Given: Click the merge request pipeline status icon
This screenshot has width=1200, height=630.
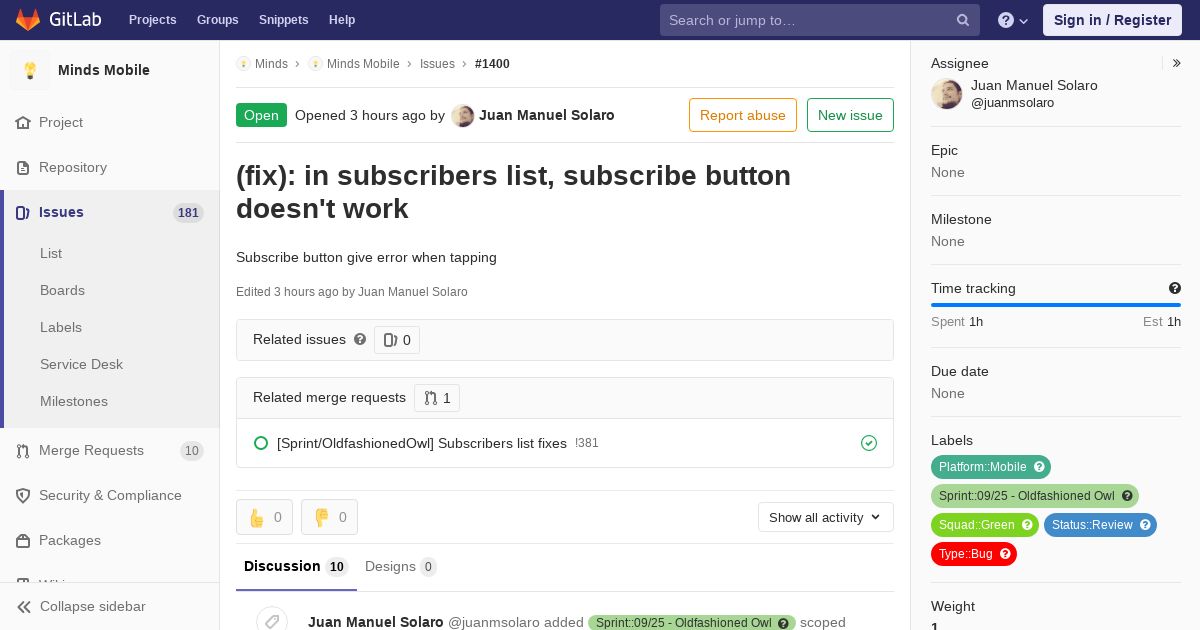Looking at the screenshot, I should (x=869, y=443).
